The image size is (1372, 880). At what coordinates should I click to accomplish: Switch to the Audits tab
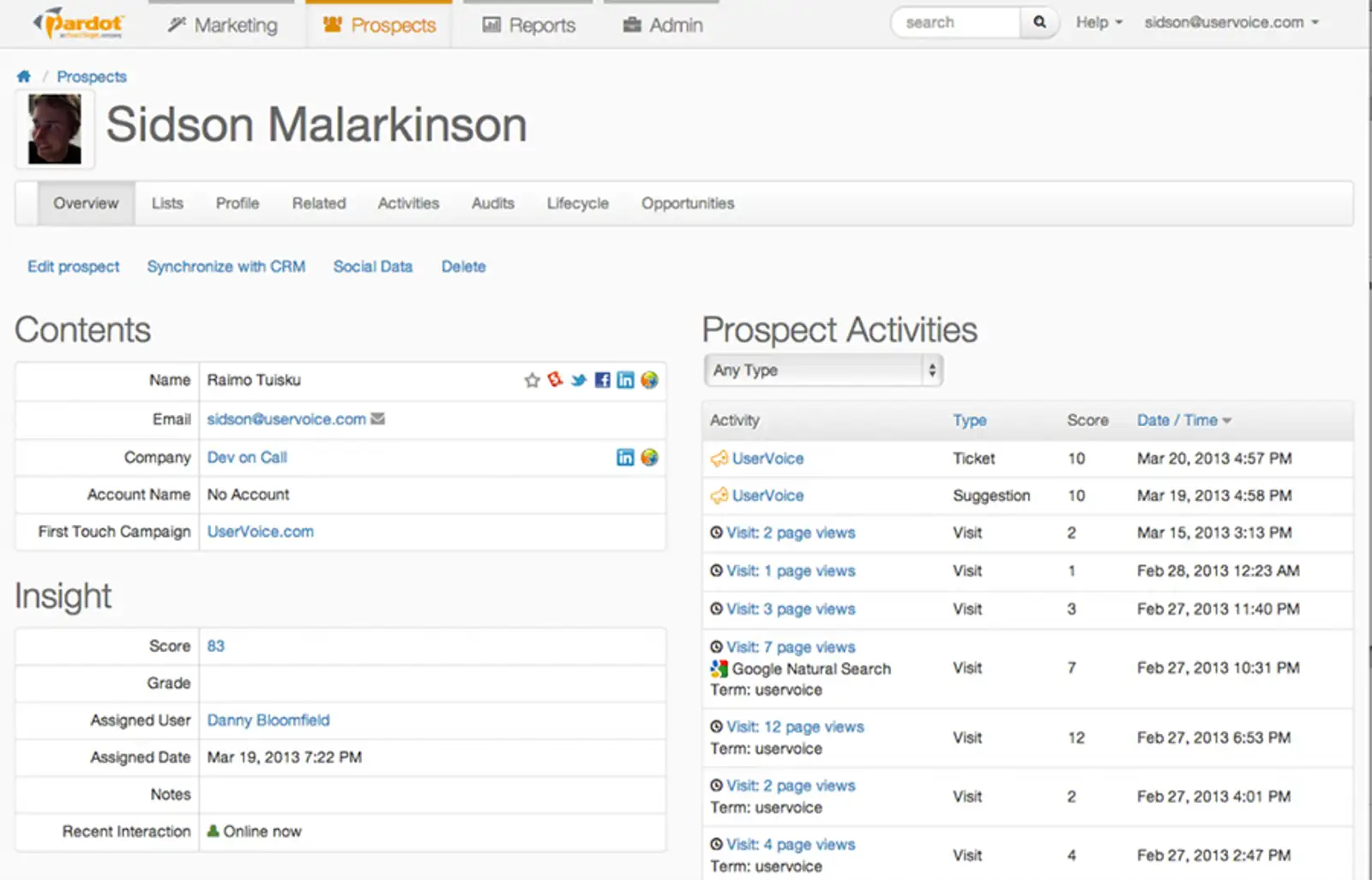click(x=493, y=203)
